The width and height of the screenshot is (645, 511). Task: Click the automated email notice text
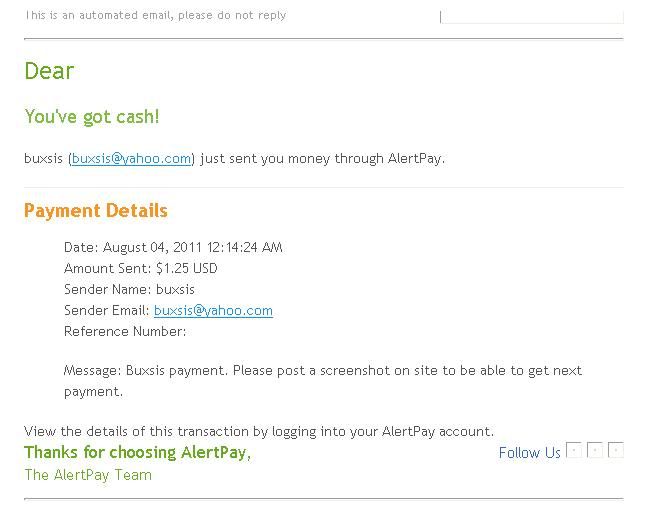pos(155,15)
